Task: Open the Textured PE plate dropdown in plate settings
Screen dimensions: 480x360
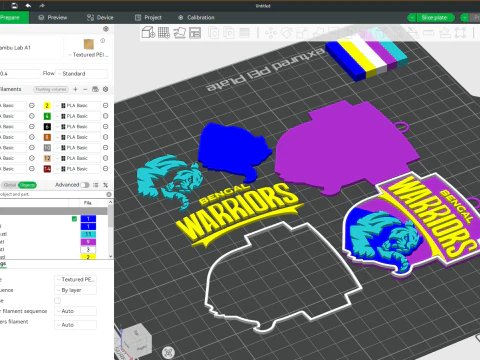Action: [x=75, y=280]
